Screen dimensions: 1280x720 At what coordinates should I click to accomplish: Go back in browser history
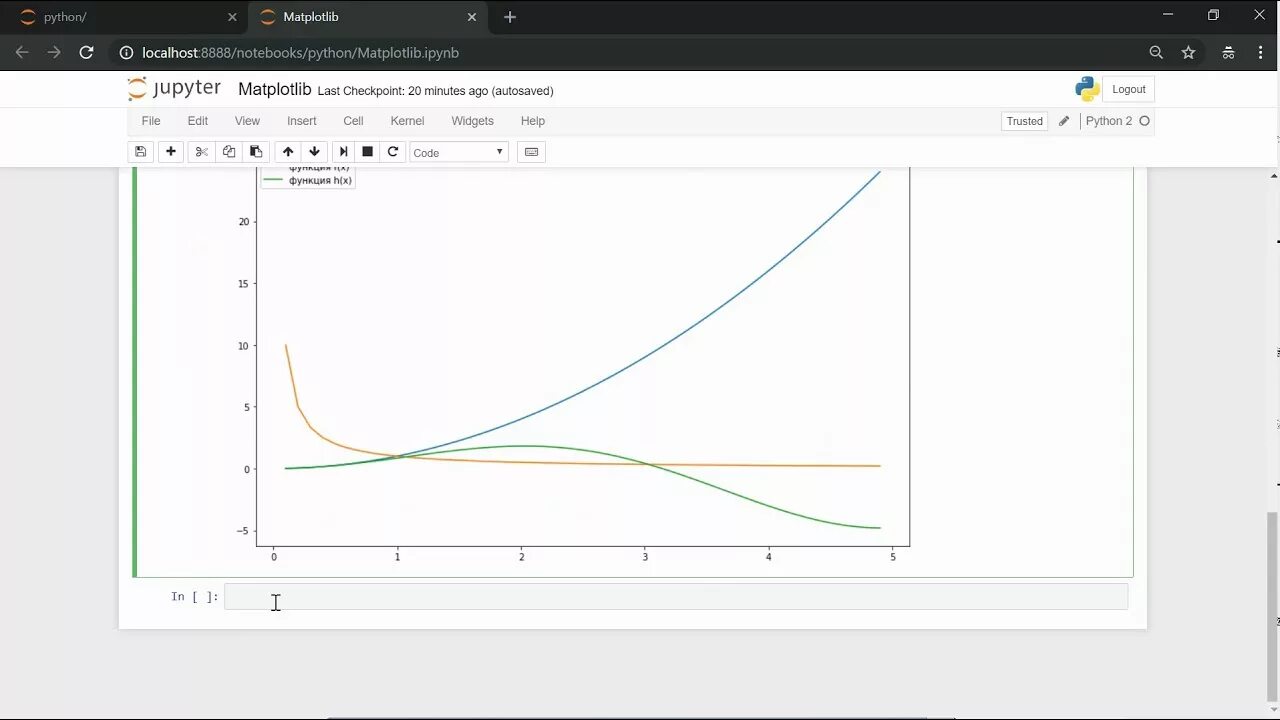coord(22,52)
